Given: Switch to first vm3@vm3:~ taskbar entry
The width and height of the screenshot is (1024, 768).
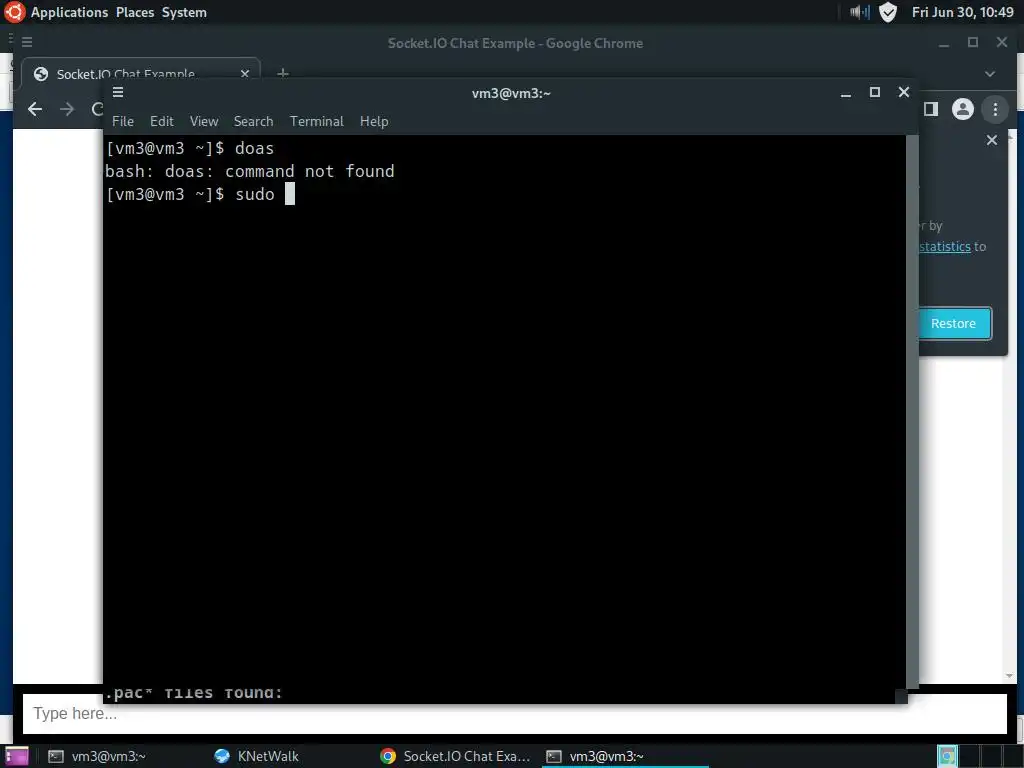Looking at the screenshot, I should click(97, 756).
